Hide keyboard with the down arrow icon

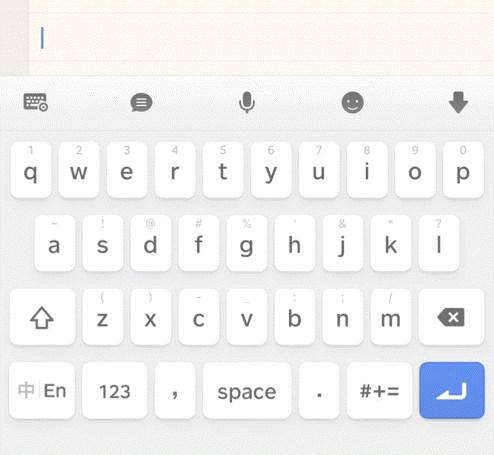pyautogui.click(x=458, y=102)
